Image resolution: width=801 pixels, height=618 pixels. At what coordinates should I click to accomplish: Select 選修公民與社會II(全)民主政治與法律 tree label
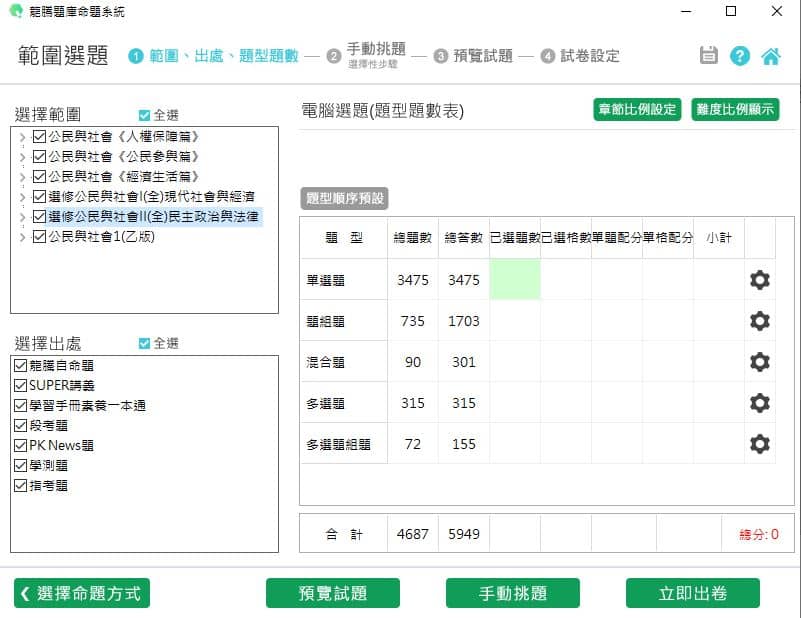pyautogui.click(x=153, y=217)
